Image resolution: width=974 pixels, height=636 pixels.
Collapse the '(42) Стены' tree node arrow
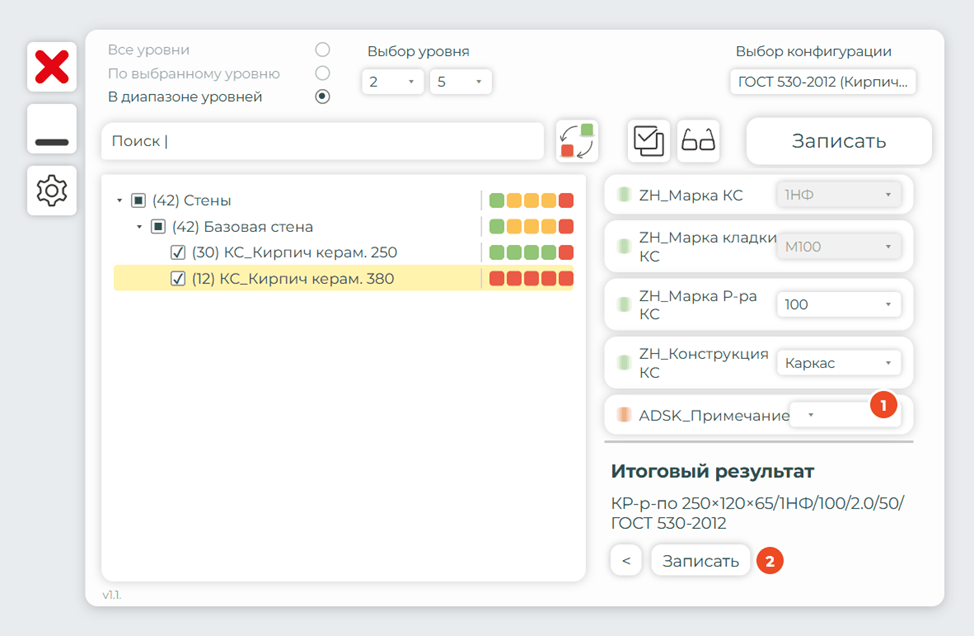pyautogui.click(x=119, y=201)
